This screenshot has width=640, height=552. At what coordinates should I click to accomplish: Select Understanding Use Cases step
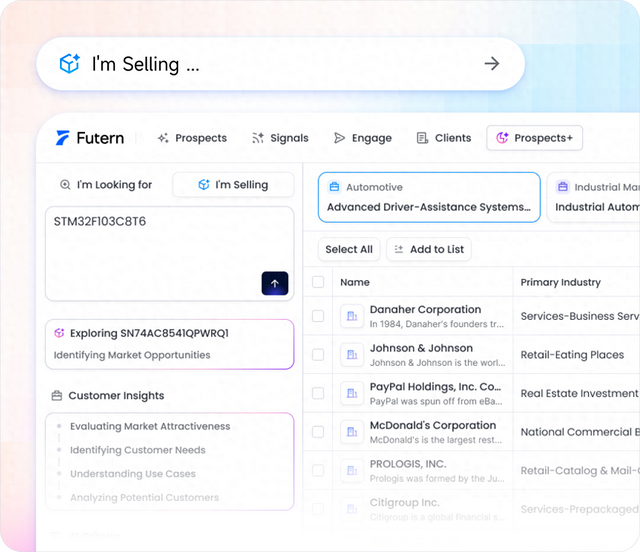point(133,474)
